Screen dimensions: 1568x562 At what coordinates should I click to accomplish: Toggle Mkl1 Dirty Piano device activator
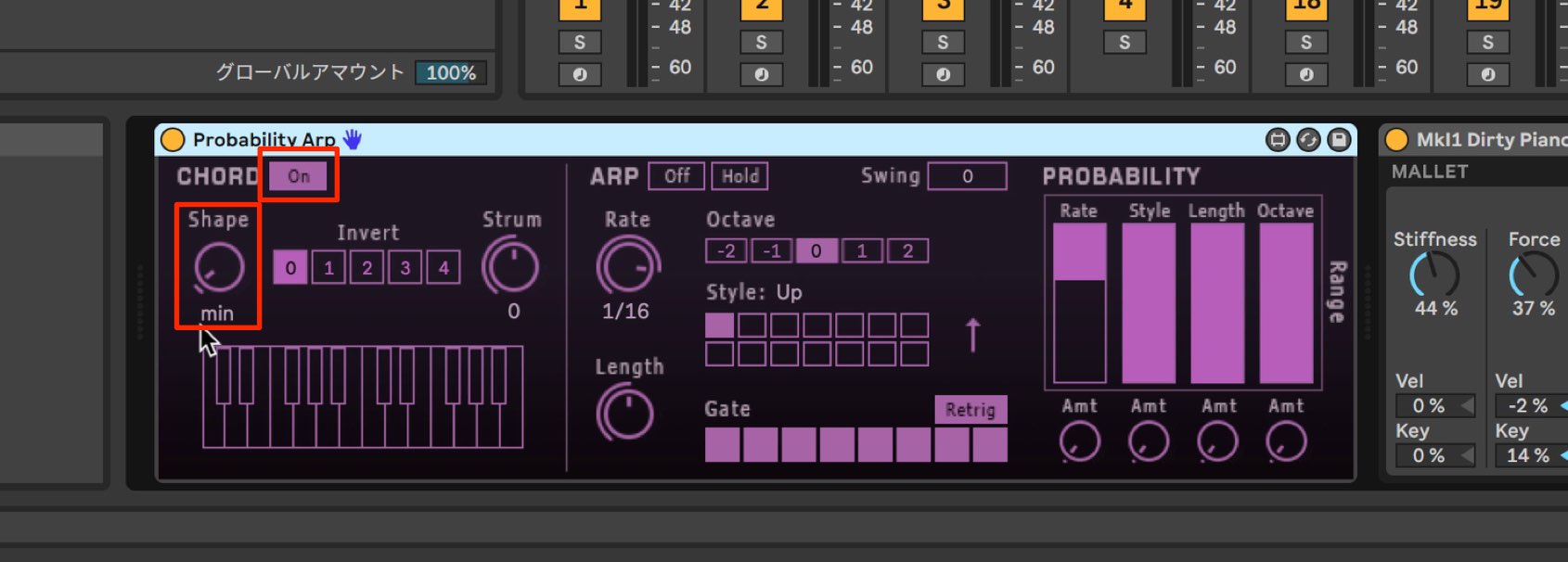tap(1396, 139)
